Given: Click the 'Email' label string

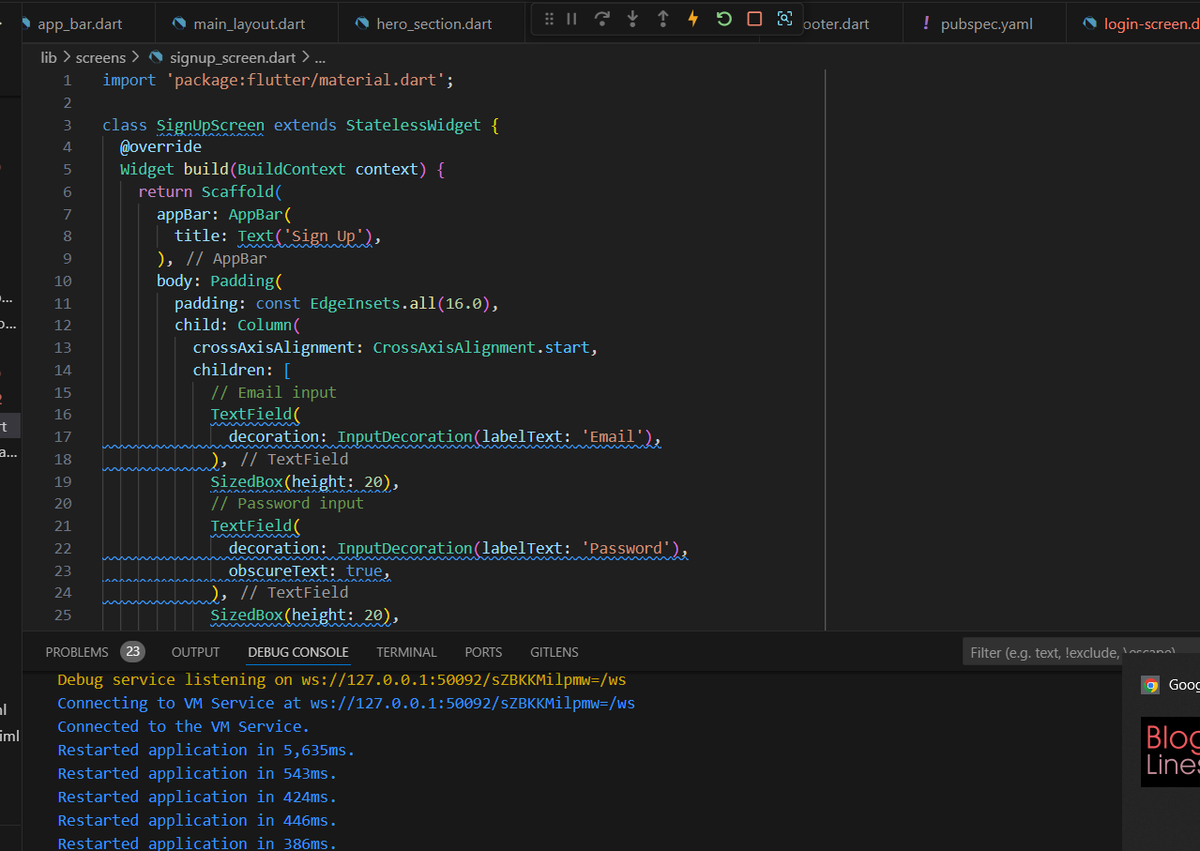Looking at the screenshot, I should pyautogui.click(x=613, y=436).
